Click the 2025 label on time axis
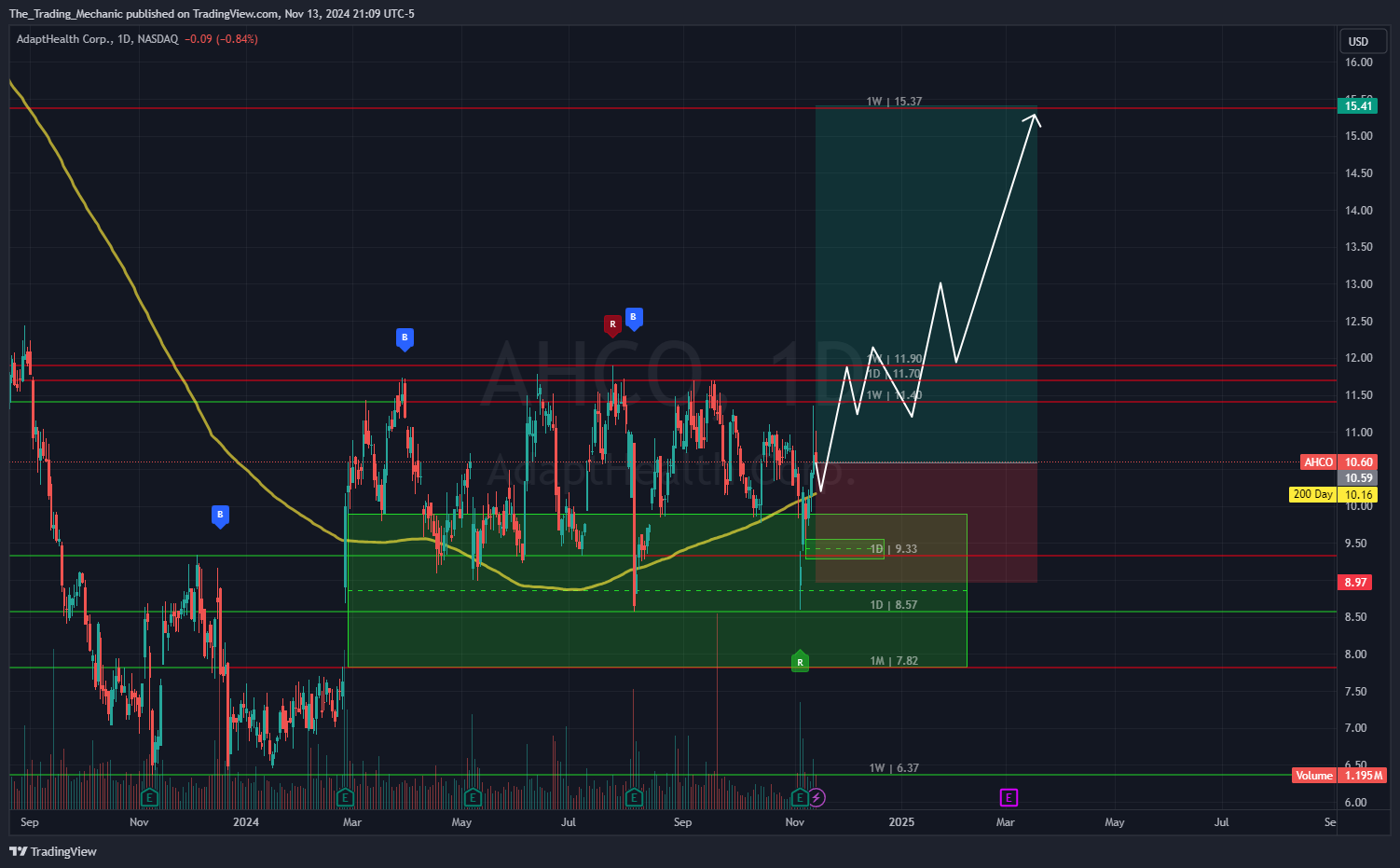1400x868 pixels. [901, 822]
